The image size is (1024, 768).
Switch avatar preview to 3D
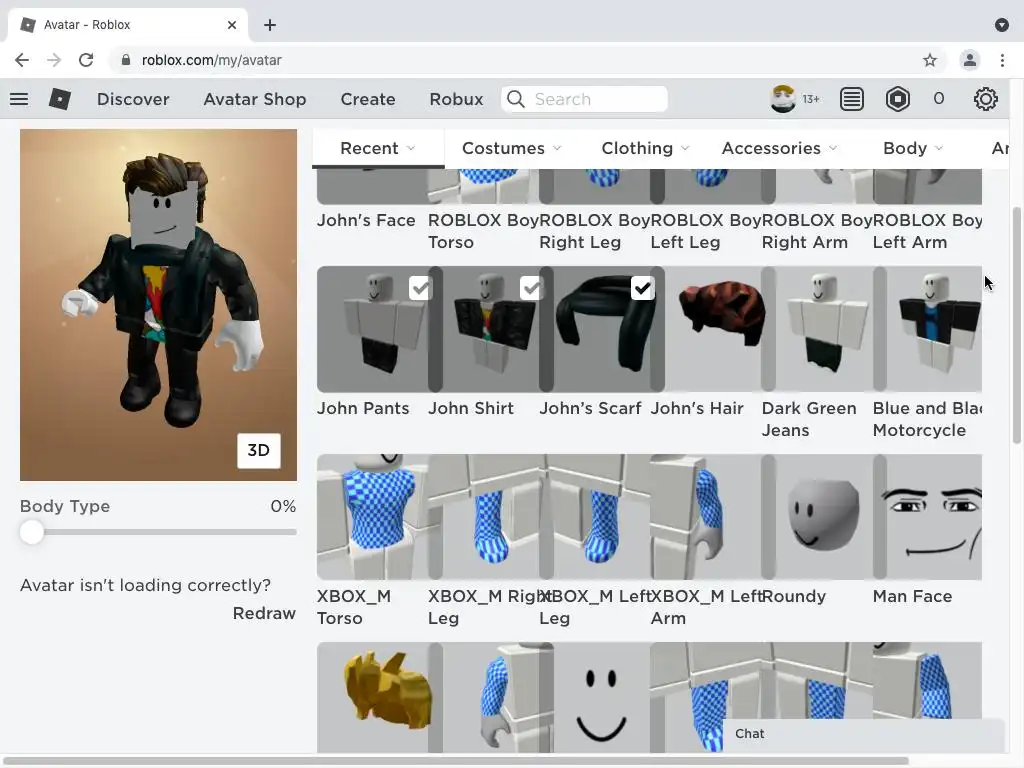(x=259, y=451)
